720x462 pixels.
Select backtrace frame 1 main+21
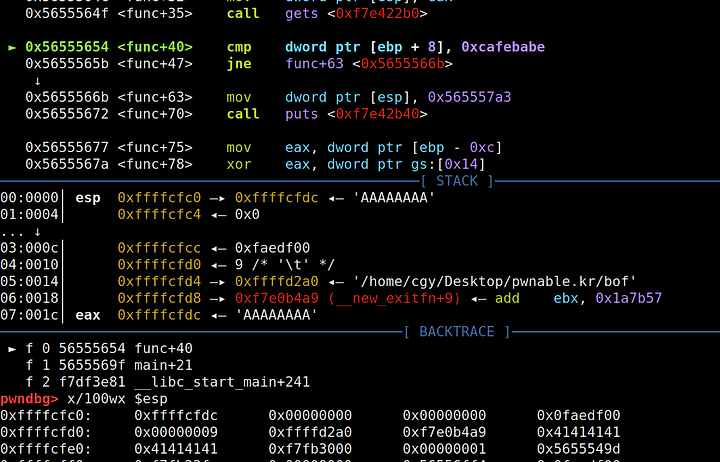click(x=109, y=365)
